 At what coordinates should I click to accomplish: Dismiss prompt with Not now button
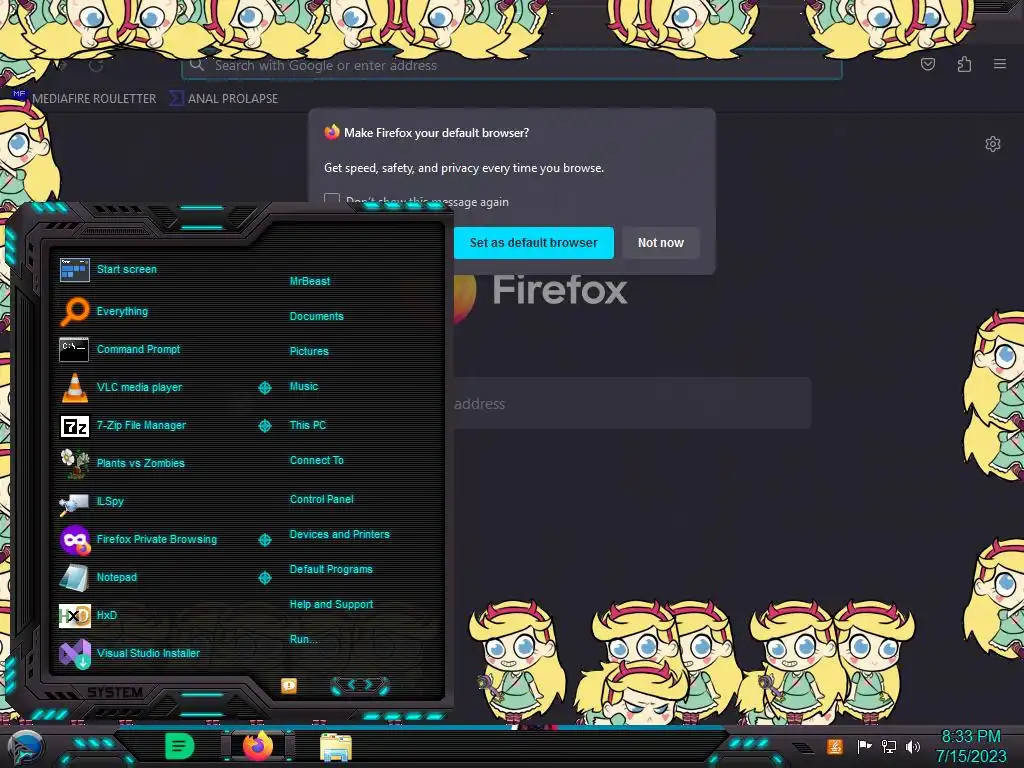coord(660,243)
